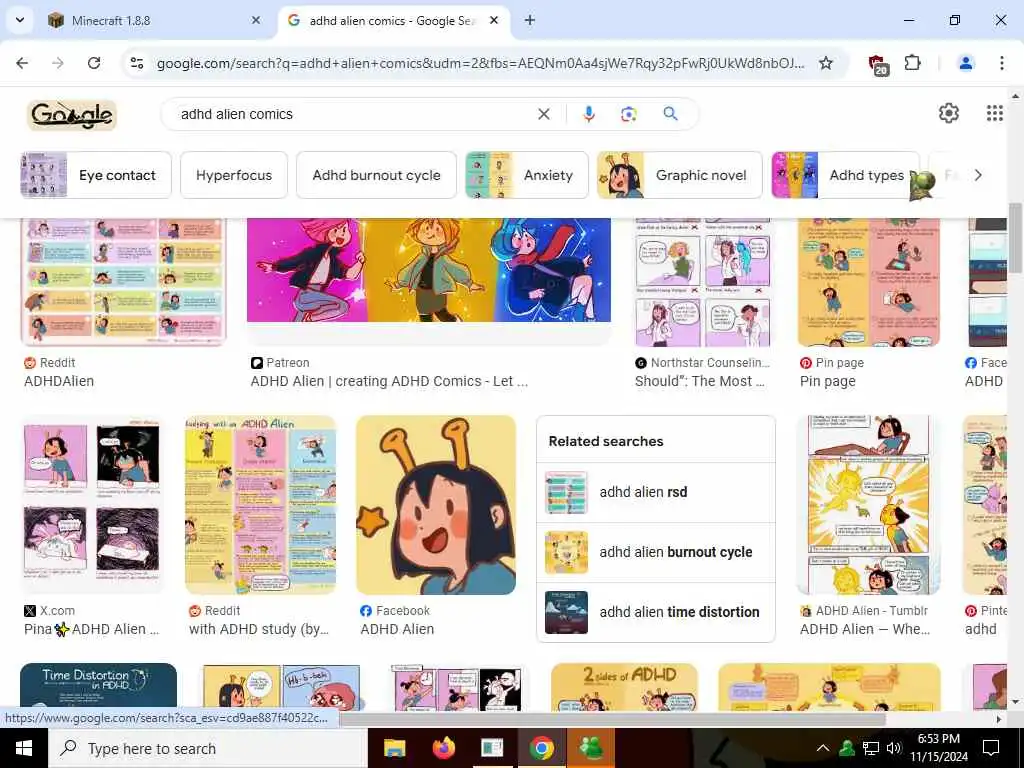Open Chrome icon in the taskbar
The width and height of the screenshot is (1024, 768).
(541, 748)
